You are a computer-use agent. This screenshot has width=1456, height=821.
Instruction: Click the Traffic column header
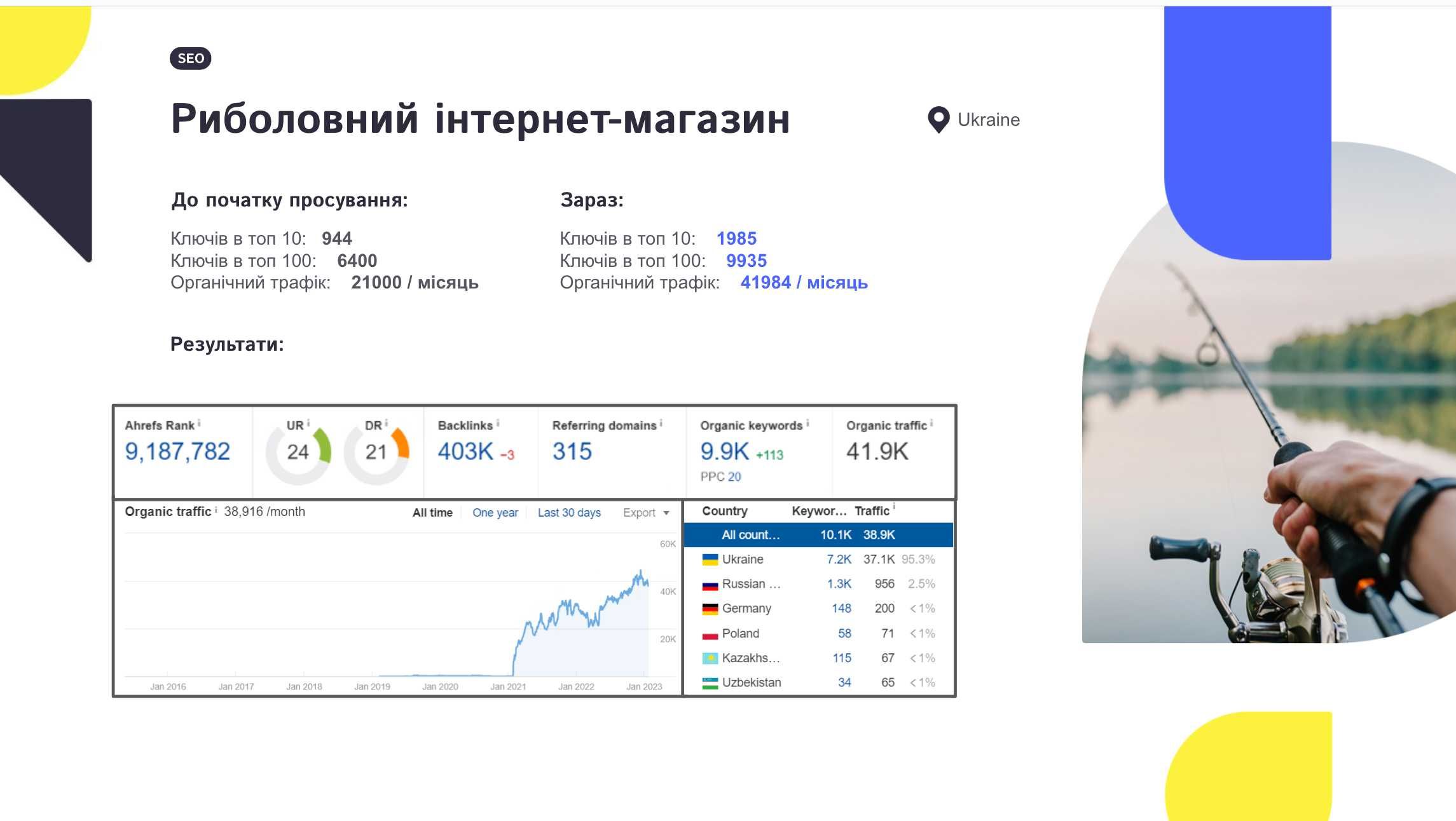coord(872,511)
